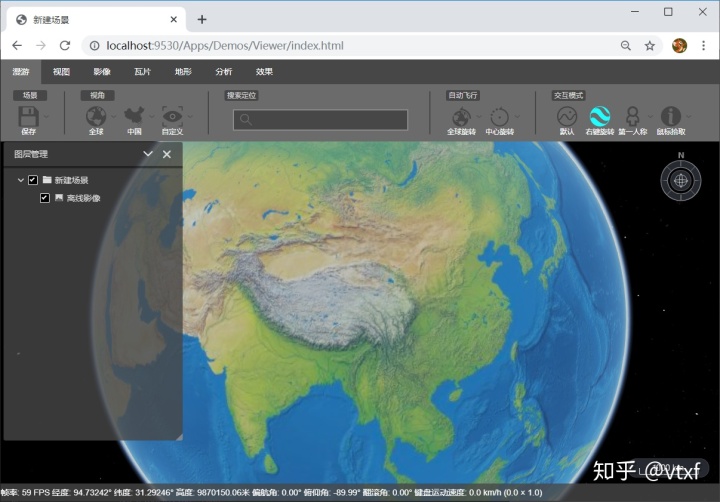Screen dimensions: 720x502
Task: Open the Chrome three-dot menu
Action: (x=703, y=45)
